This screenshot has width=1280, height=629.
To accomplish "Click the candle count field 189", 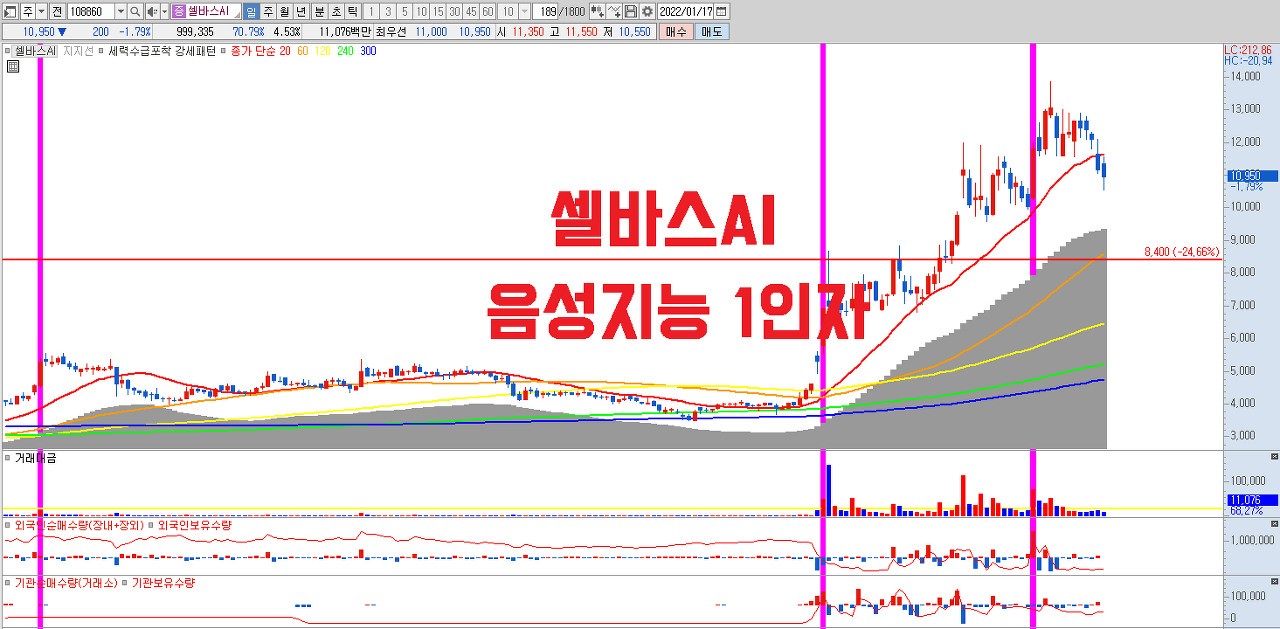I will 545,12.
